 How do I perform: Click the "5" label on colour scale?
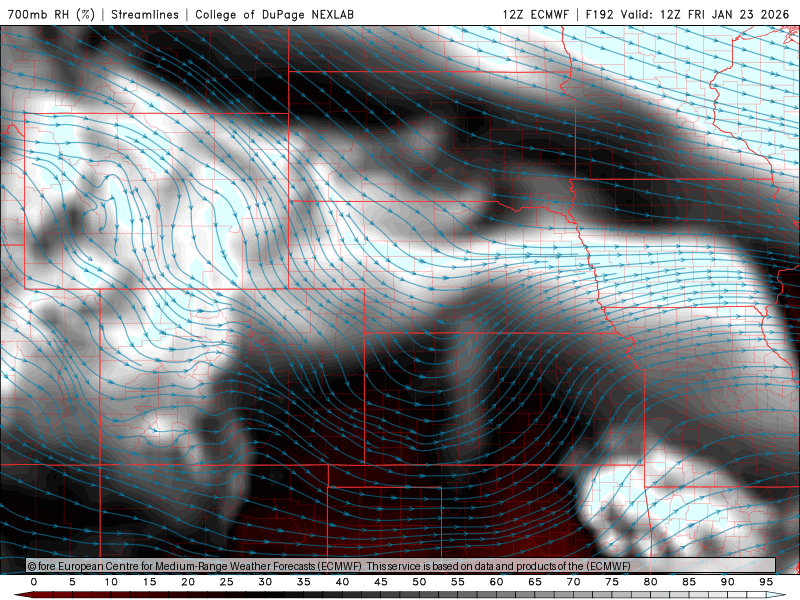click(72, 582)
